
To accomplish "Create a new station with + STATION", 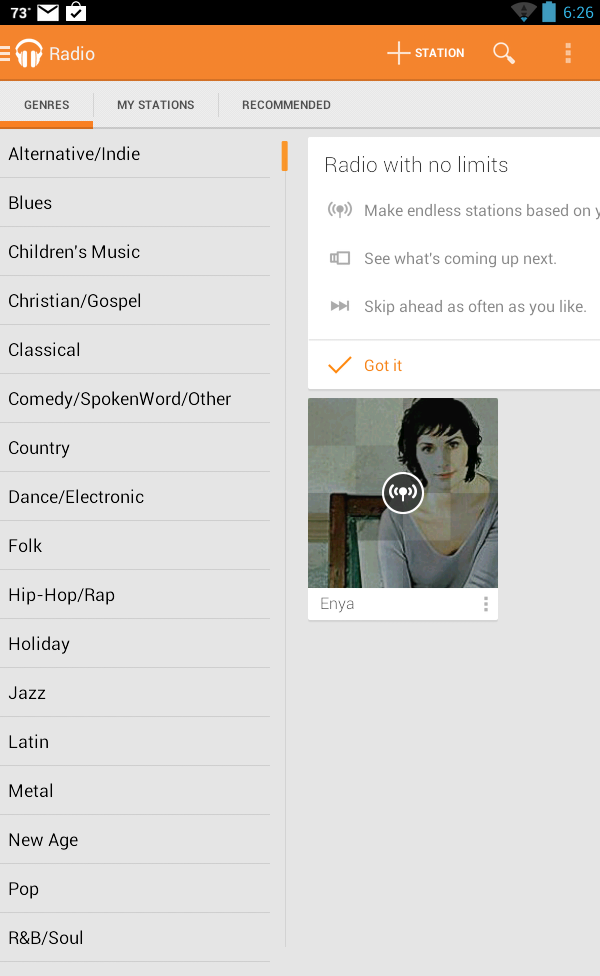I will click(424, 52).
